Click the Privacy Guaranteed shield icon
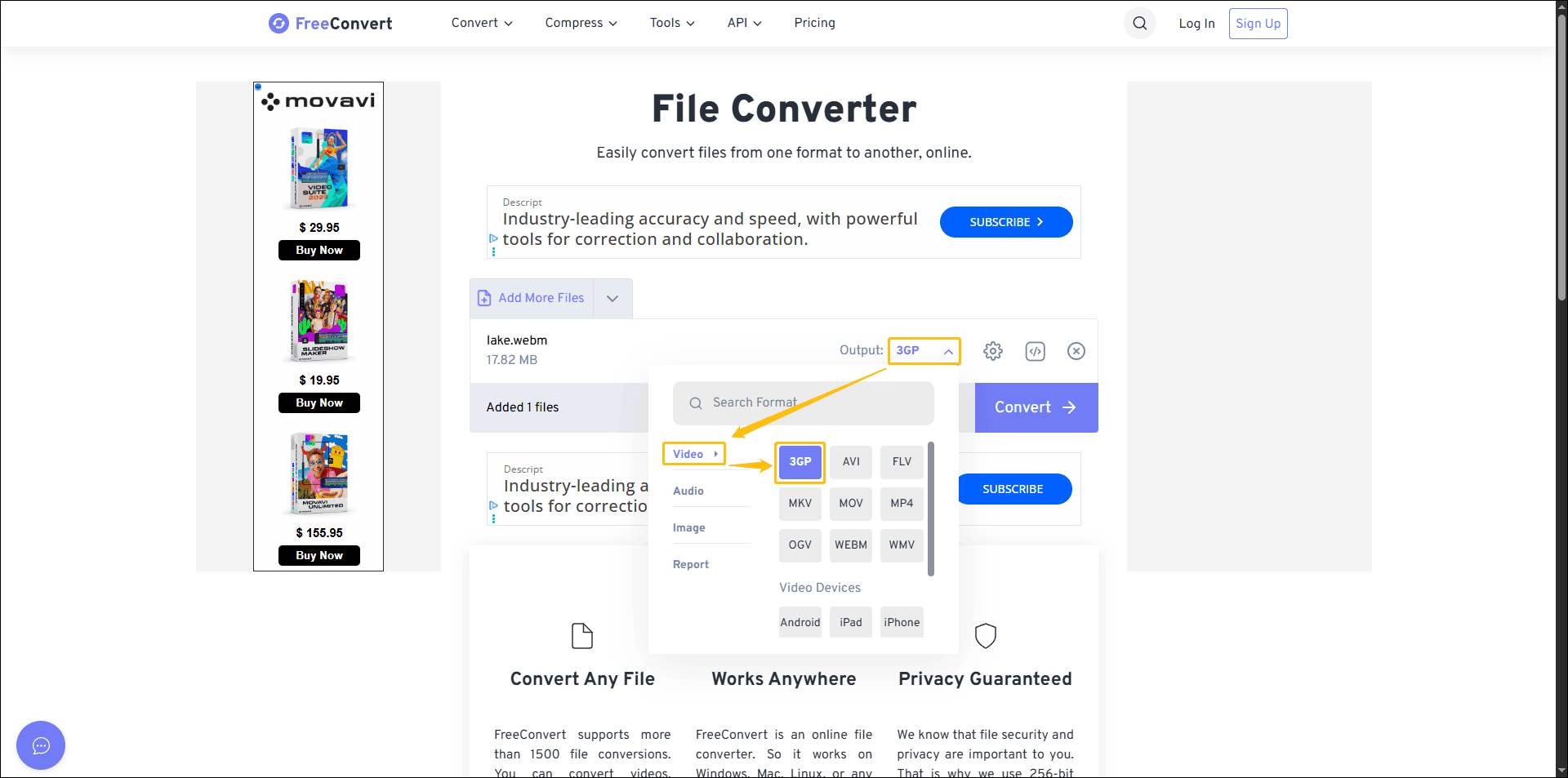 tap(986, 635)
